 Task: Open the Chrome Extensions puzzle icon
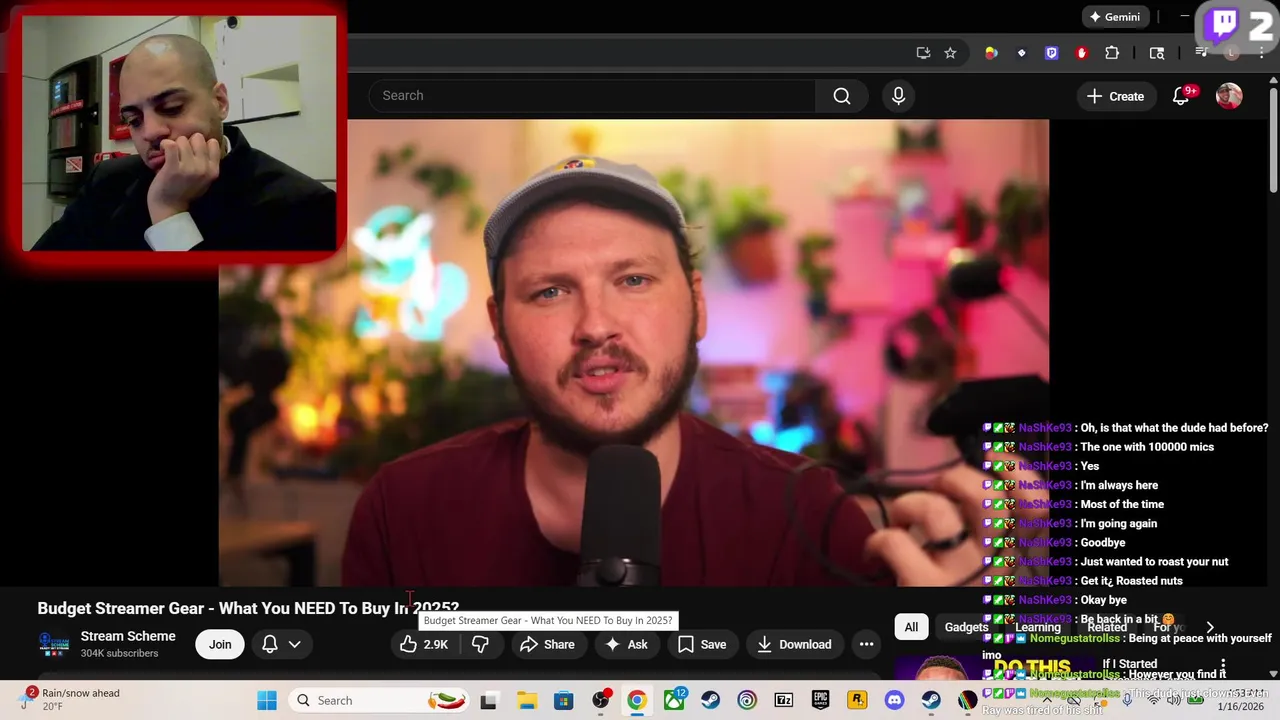click(x=1112, y=53)
